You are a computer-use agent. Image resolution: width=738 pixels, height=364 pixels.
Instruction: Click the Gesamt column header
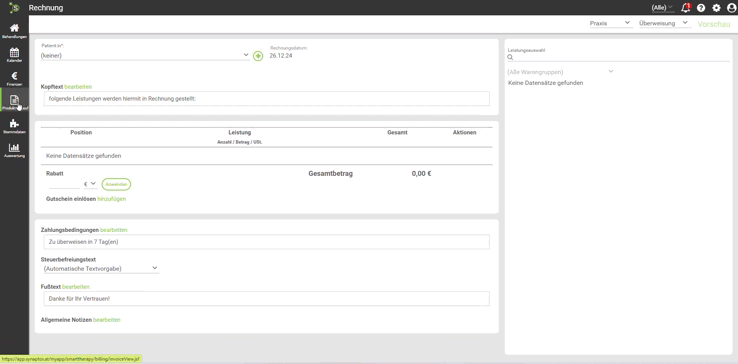coord(398,133)
